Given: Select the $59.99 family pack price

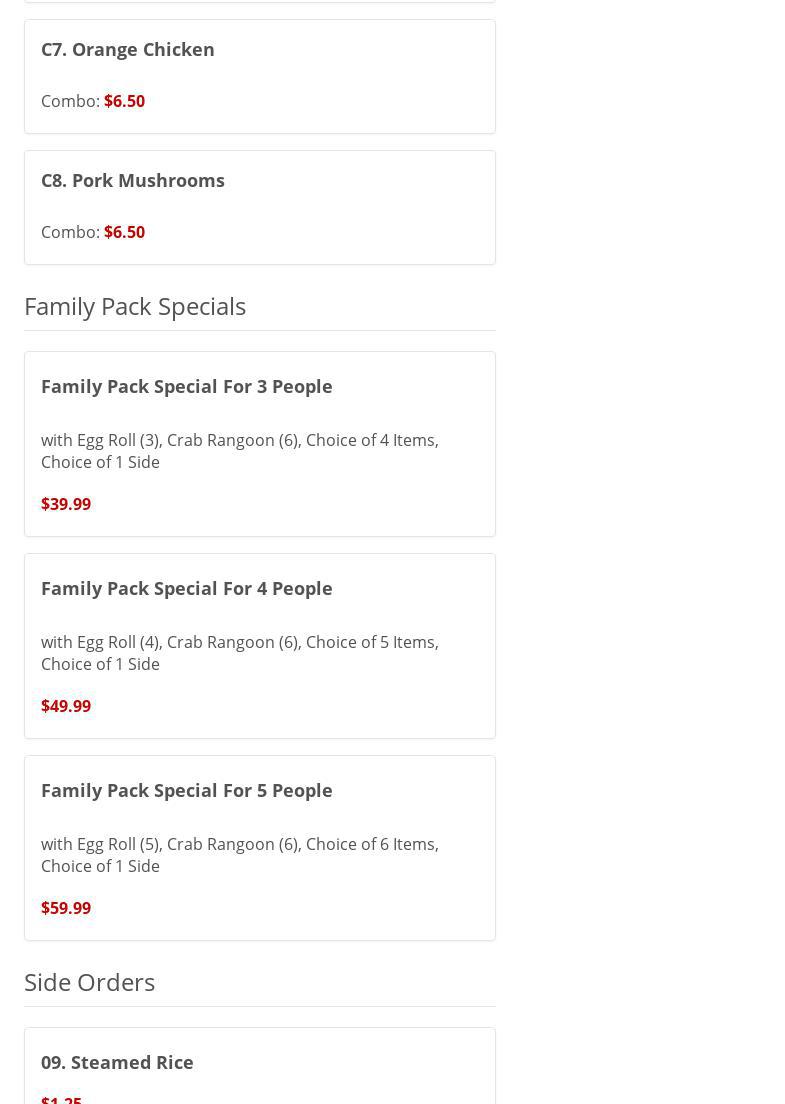Looking at the screenshot, I should (66, 908).
